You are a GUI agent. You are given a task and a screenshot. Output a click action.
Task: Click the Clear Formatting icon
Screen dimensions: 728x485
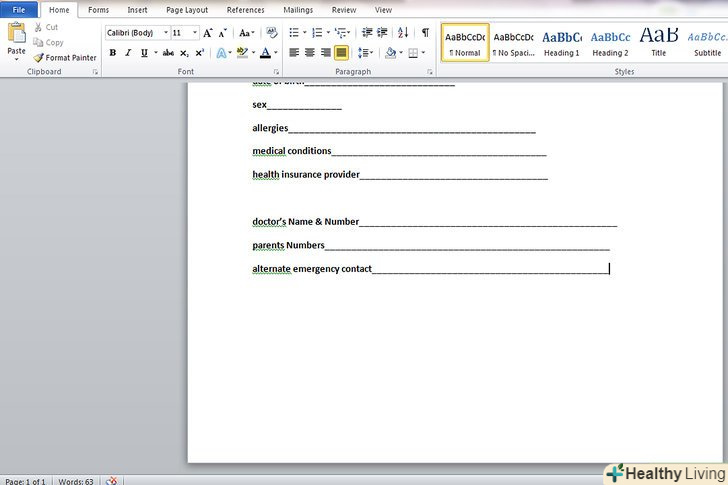pyautogui.click(x=272, y=33)
